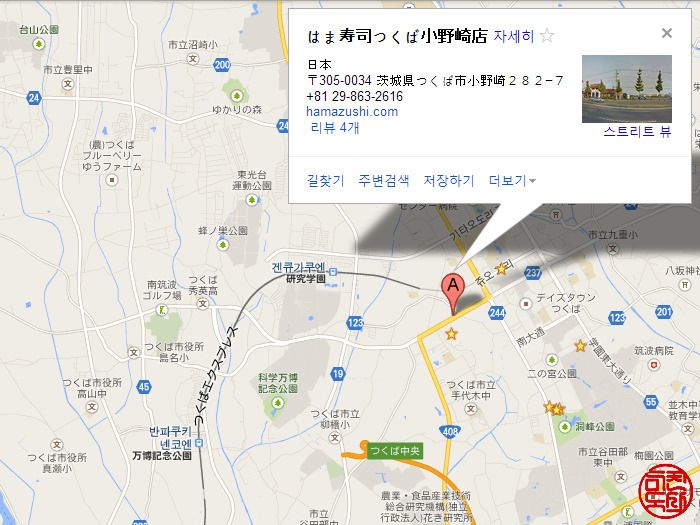Star this place with the favorite star icon
Viewport: 700px width, 525px height.
pos(547,36)
